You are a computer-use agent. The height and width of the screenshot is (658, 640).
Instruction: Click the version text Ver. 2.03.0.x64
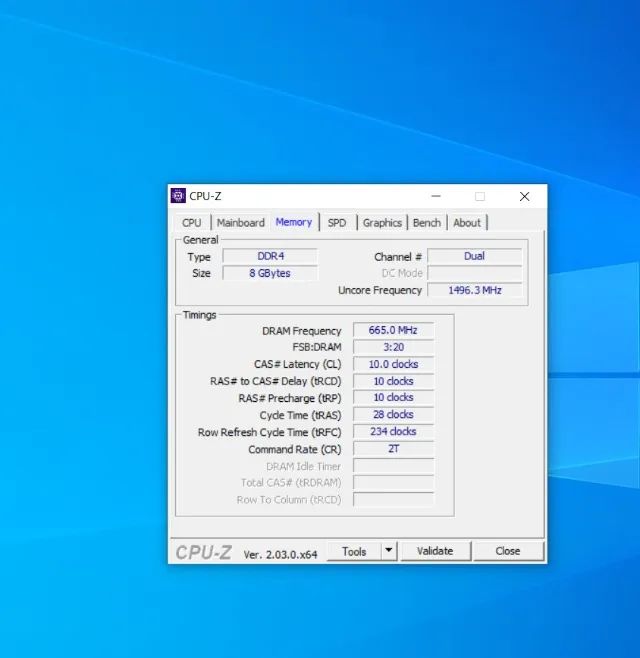[280, 554]
